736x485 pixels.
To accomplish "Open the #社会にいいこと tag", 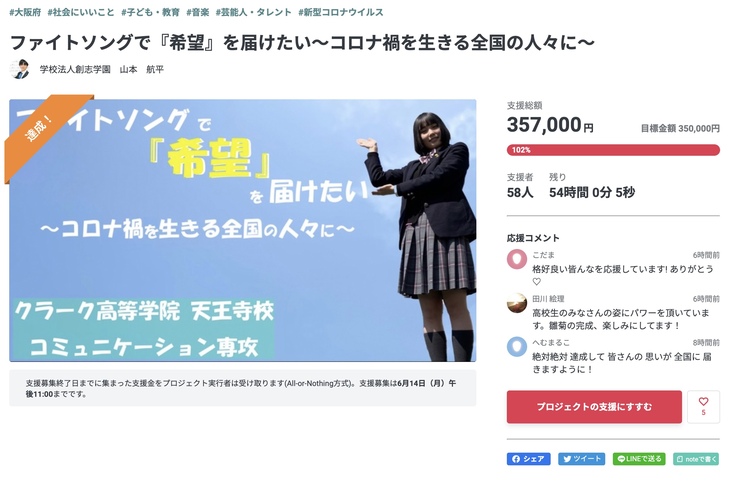I will [81, 12].
